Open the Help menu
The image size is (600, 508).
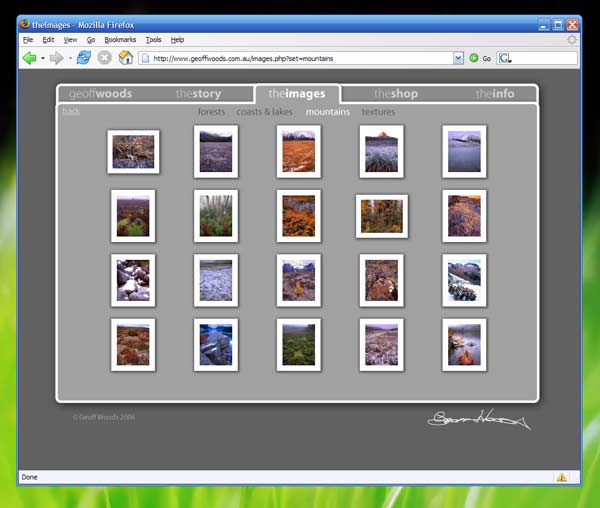pyautogui.click(x=177, y=40)
